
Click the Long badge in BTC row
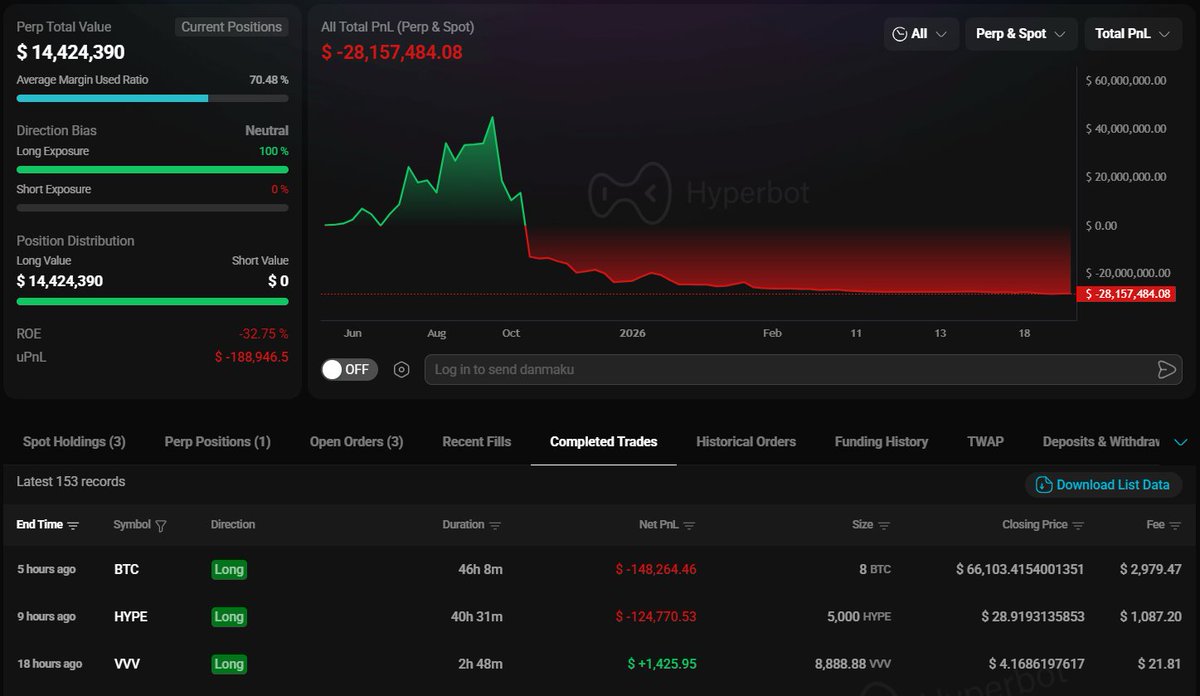[x=229, y=569]
